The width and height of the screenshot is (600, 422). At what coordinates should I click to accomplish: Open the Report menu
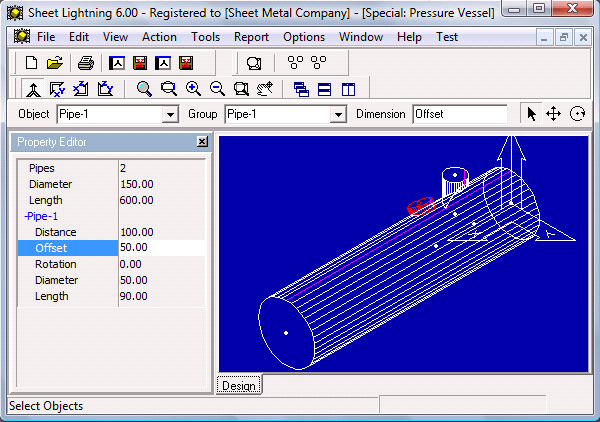(x=251, y=37)
